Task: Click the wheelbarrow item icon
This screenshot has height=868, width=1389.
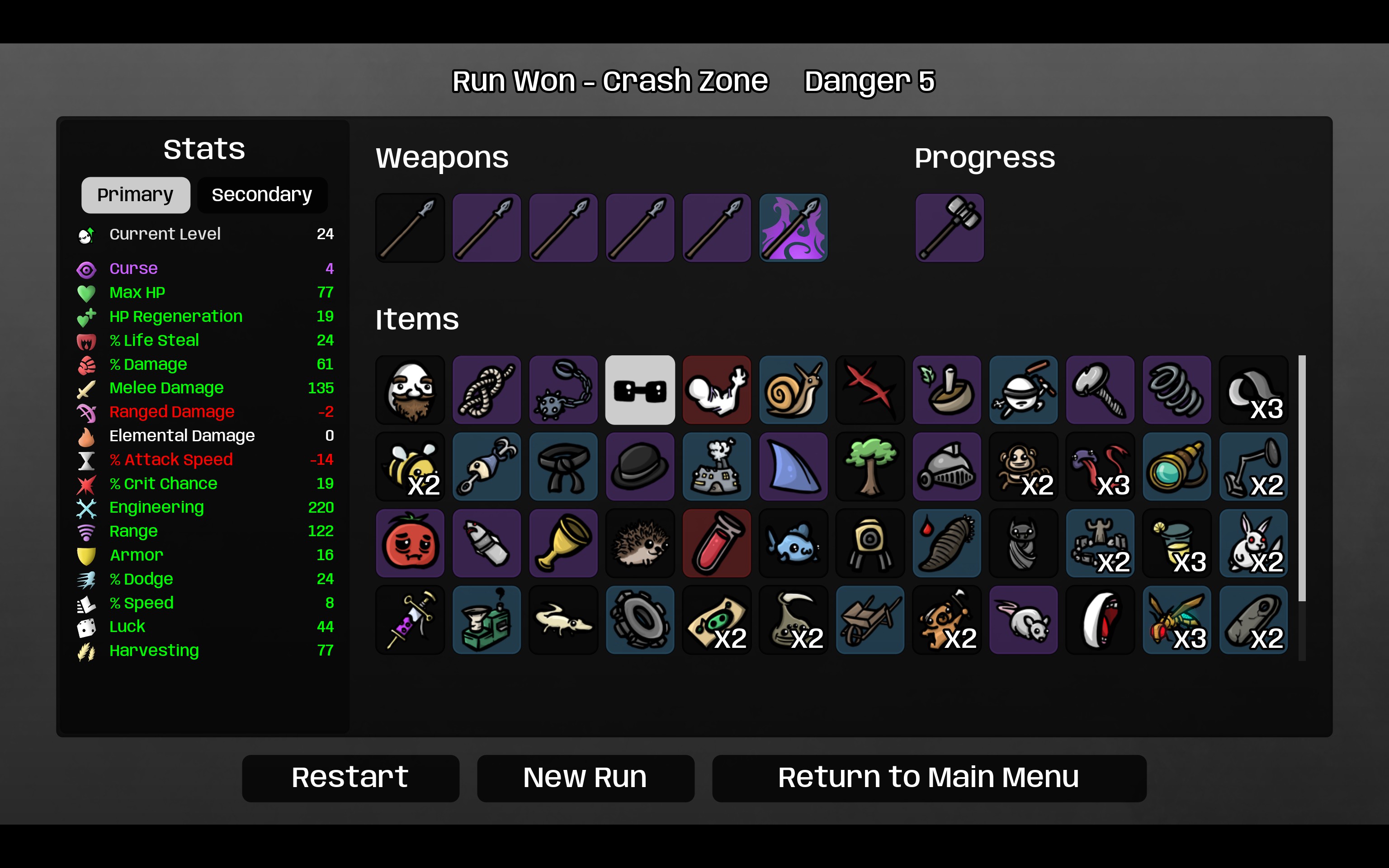Action: click(870, 620)
